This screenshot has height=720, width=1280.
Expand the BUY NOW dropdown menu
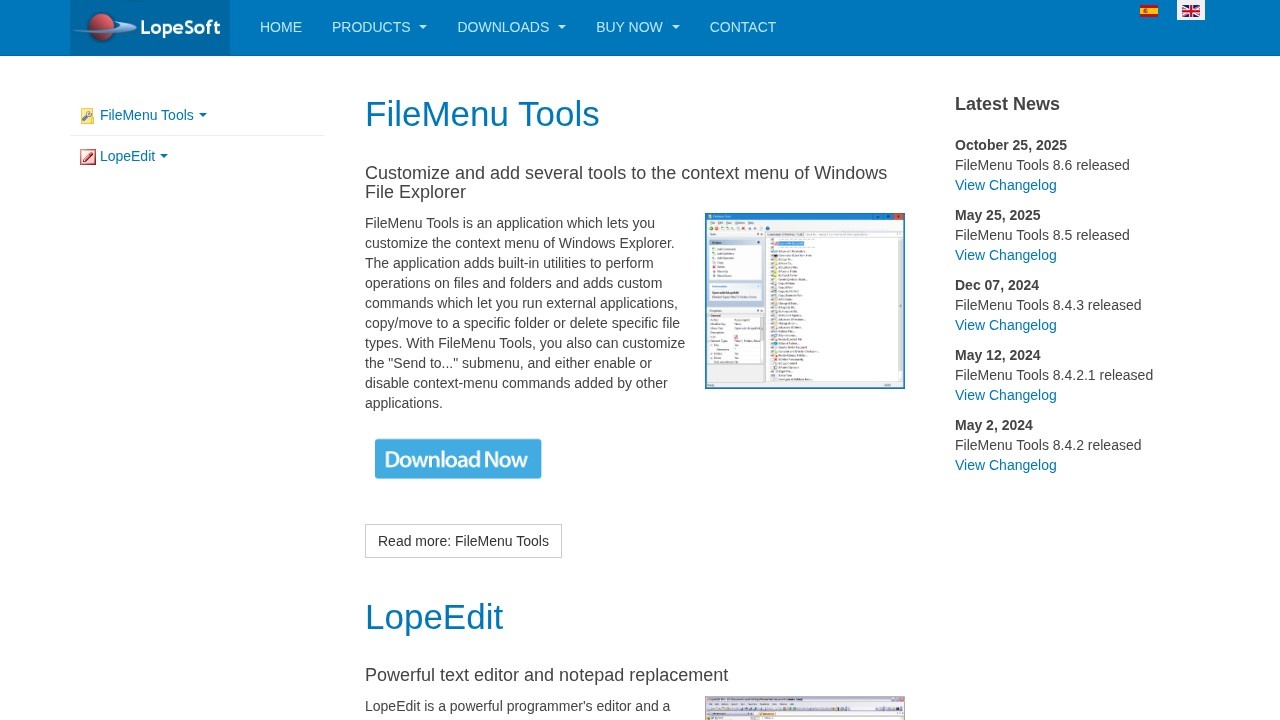(637, 27)
